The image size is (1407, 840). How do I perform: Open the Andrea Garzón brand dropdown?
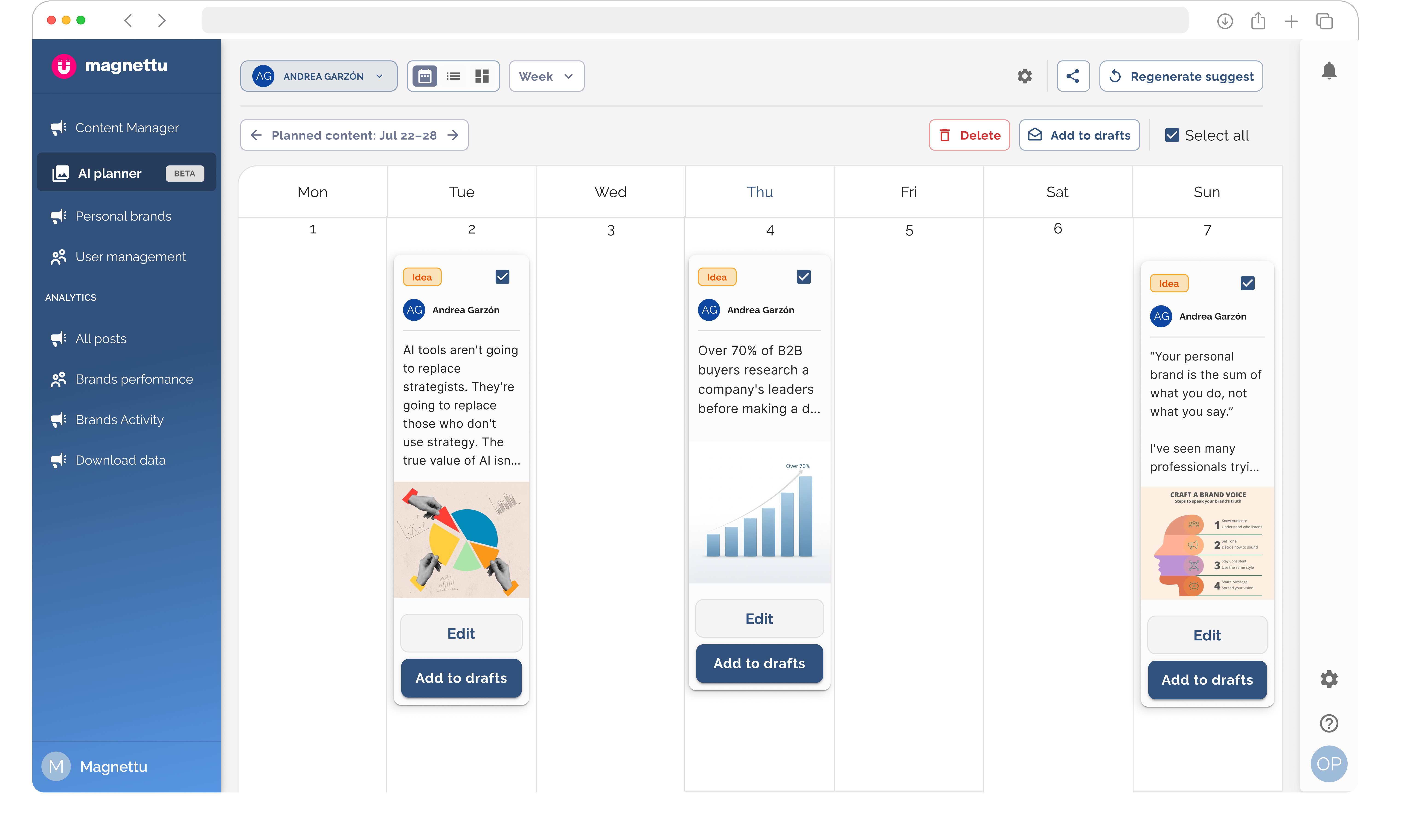point(319,76)
